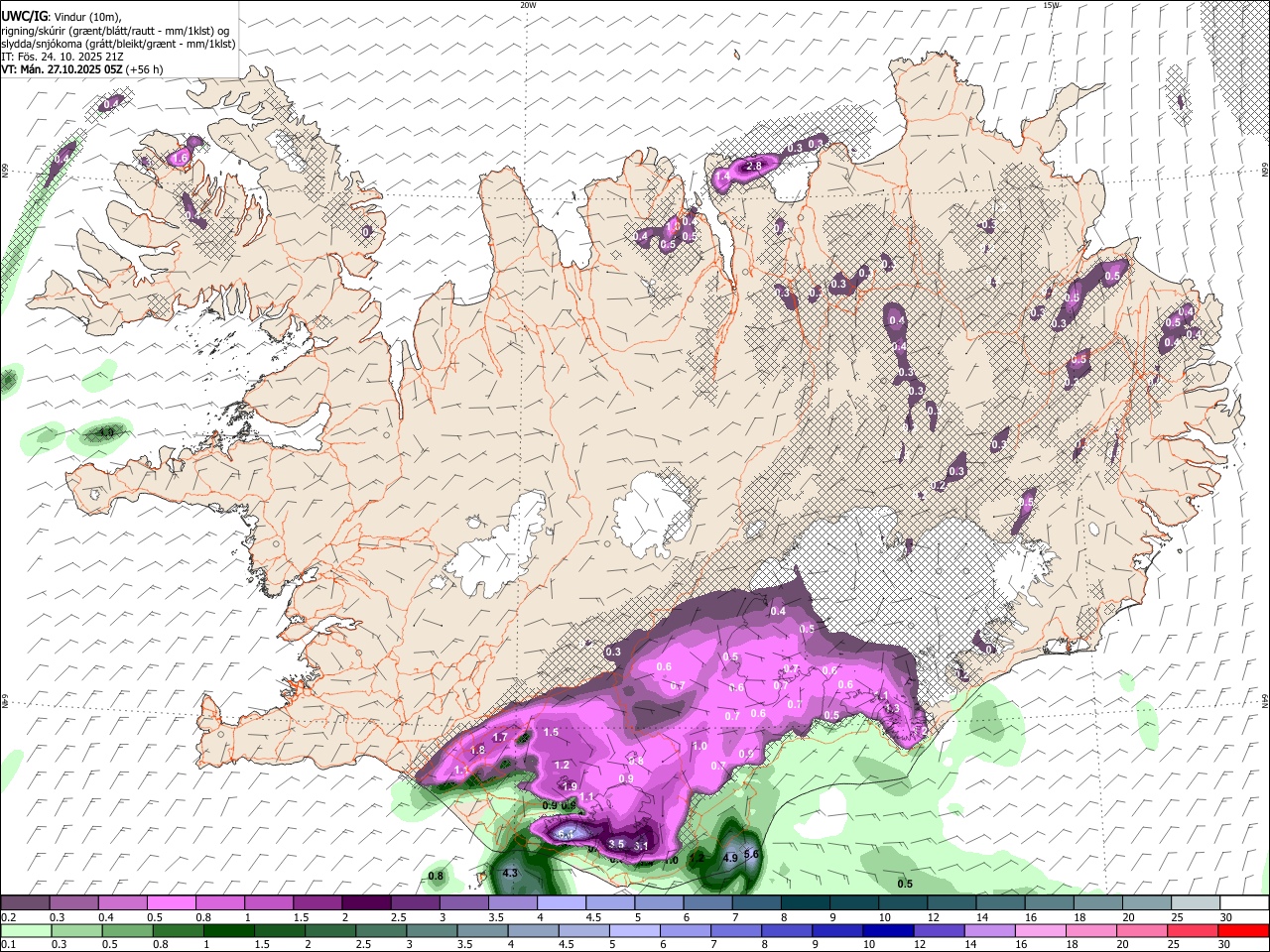Screen dimensions: 1270x952
Task: Pick the rain scale red swatch labeled 30
Action: pyautogui.click(x=1244, y=930)
